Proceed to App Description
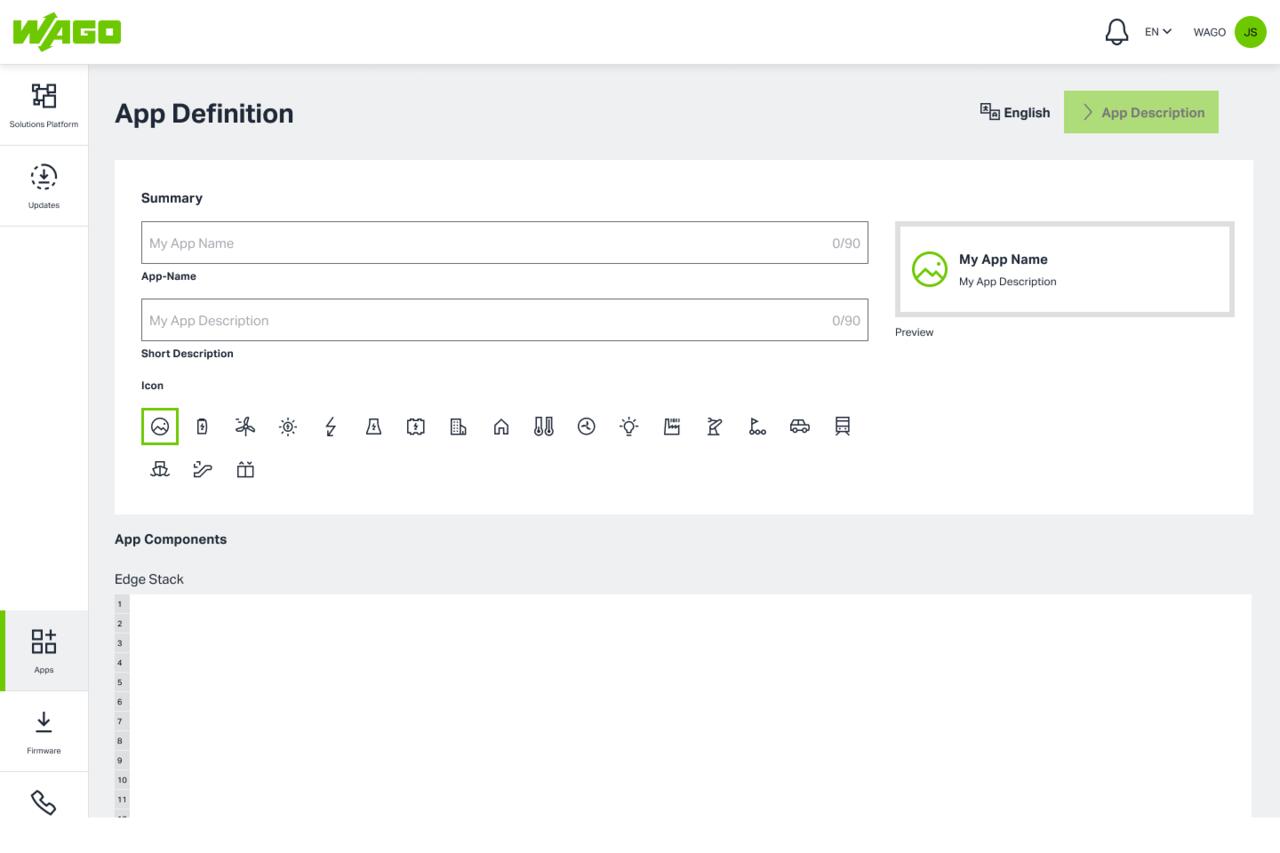Image resolution: width=1280 pixels, height=853 pixels. [x=1141, y=113]
